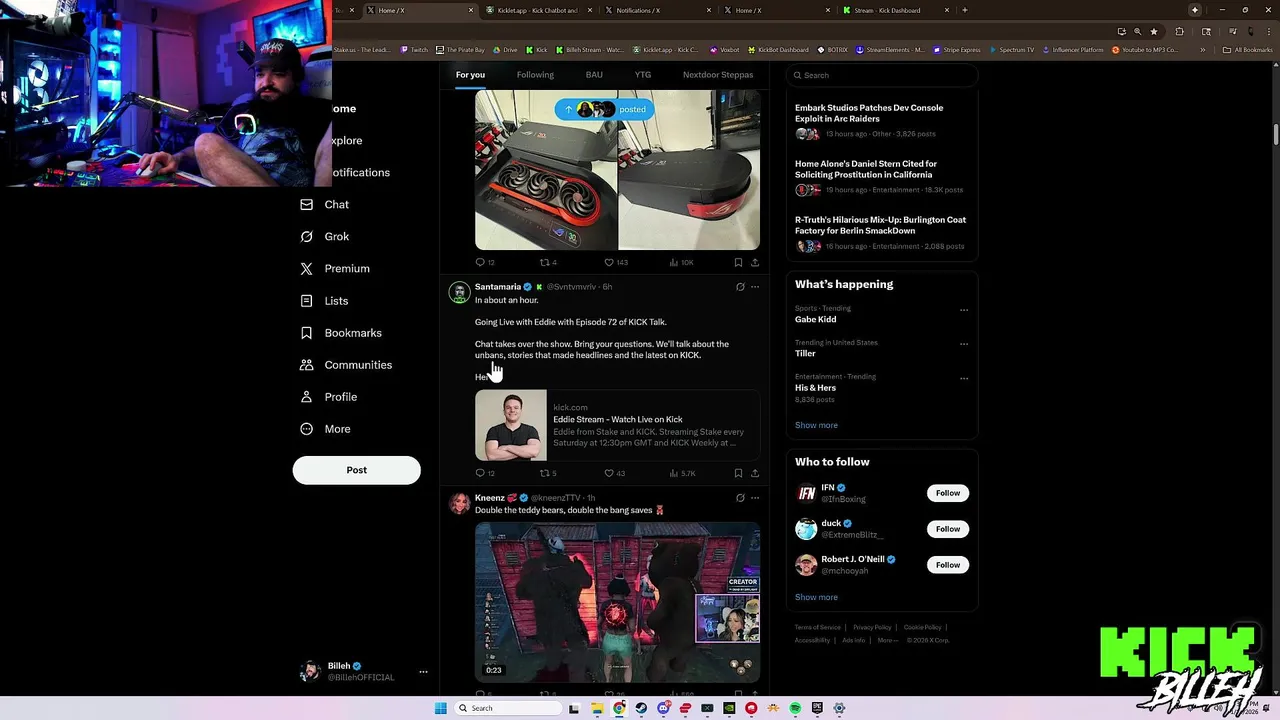Viewport: 1280px width, 720px height.
Task: Open Communities in the sidebar
Action: coord(346,365)
